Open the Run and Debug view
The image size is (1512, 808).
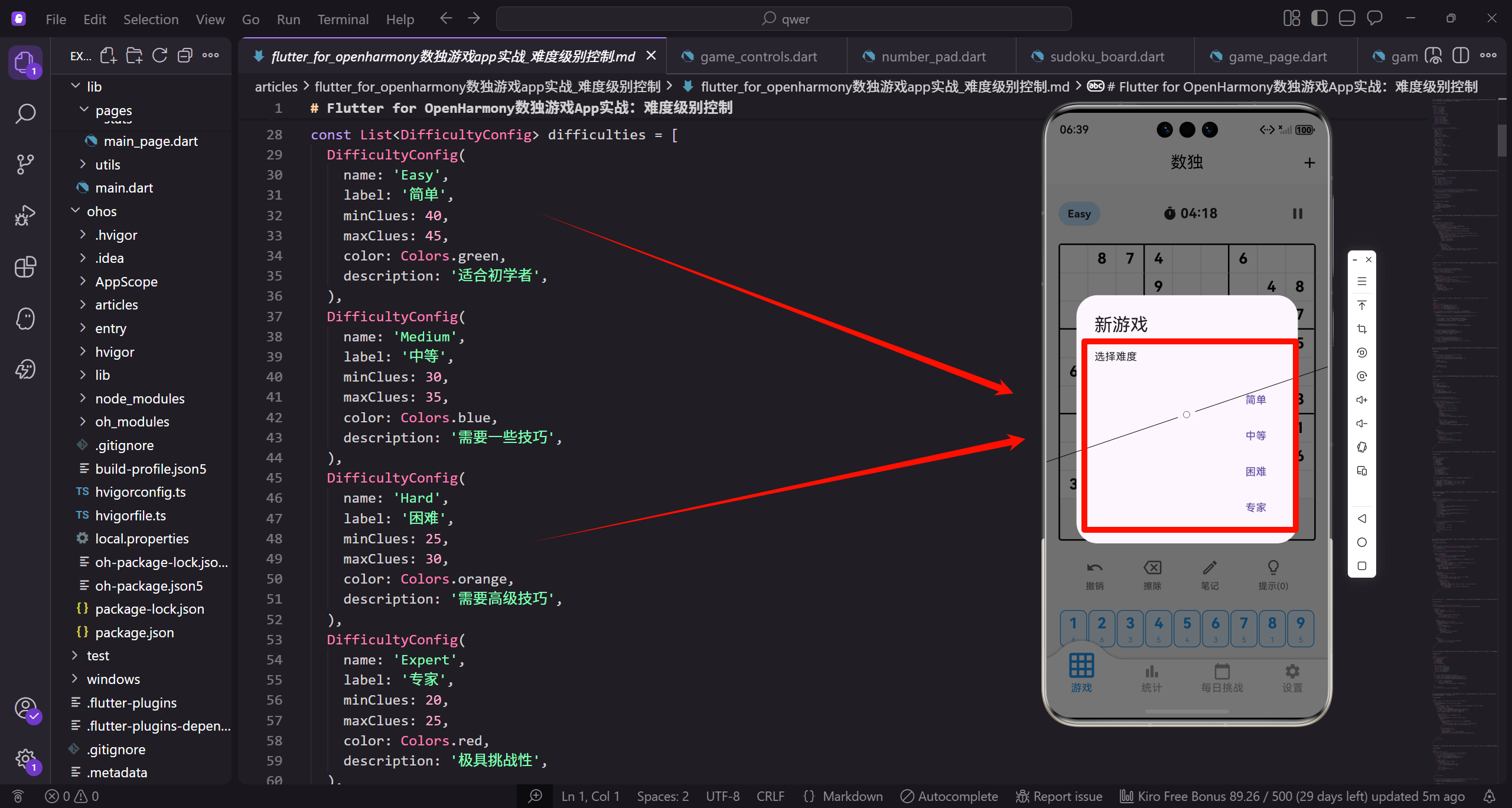coord(25,216)
